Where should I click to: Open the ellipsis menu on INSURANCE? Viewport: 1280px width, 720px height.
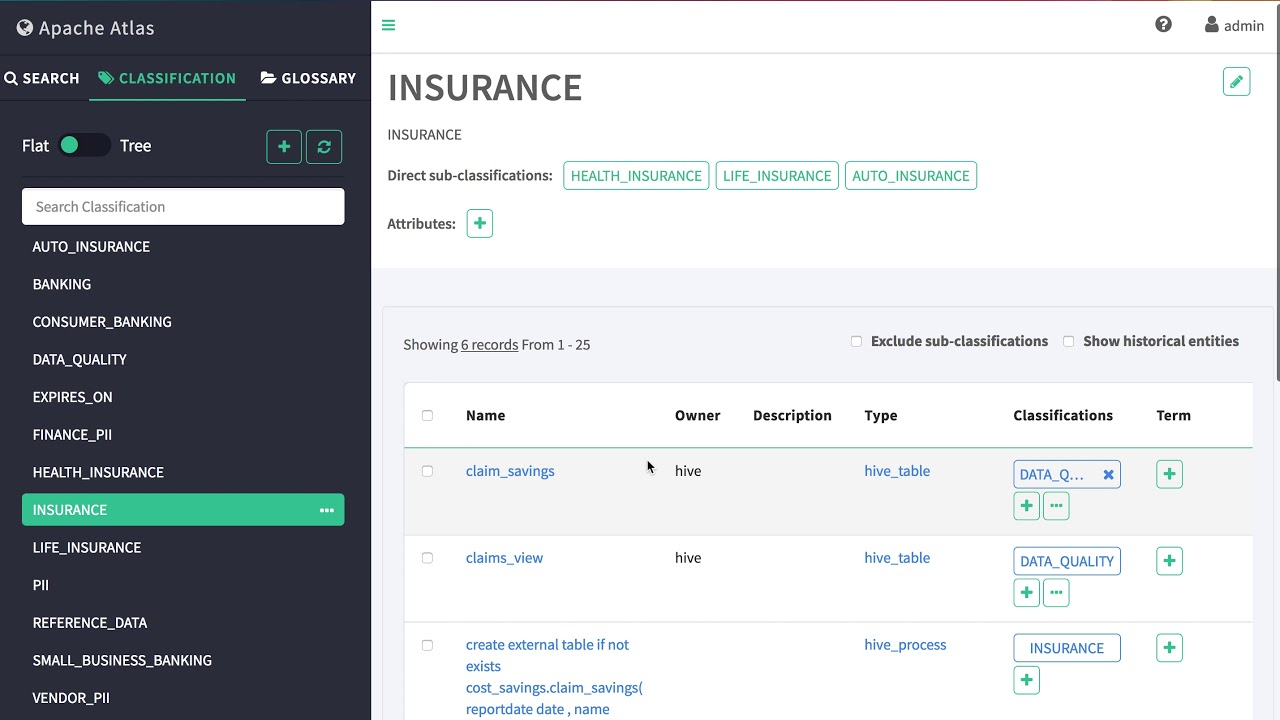[x=326, y=510]
